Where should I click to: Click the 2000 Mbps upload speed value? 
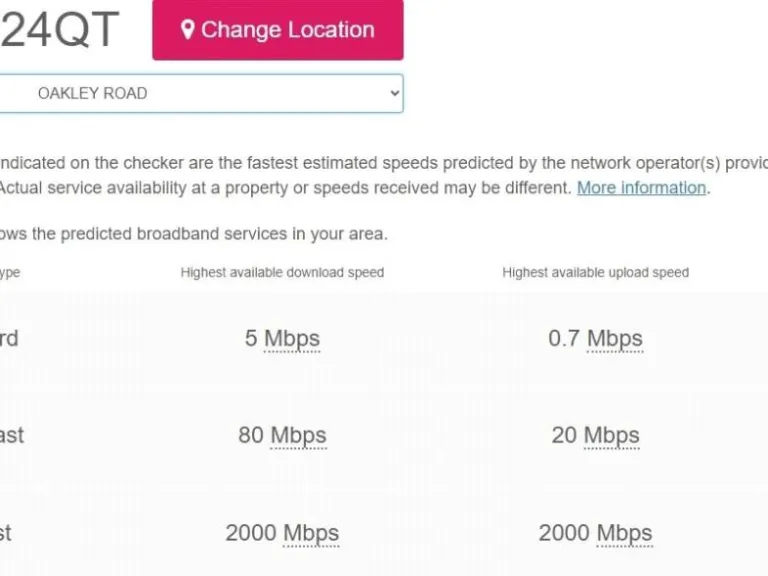(x=595, y=533)
